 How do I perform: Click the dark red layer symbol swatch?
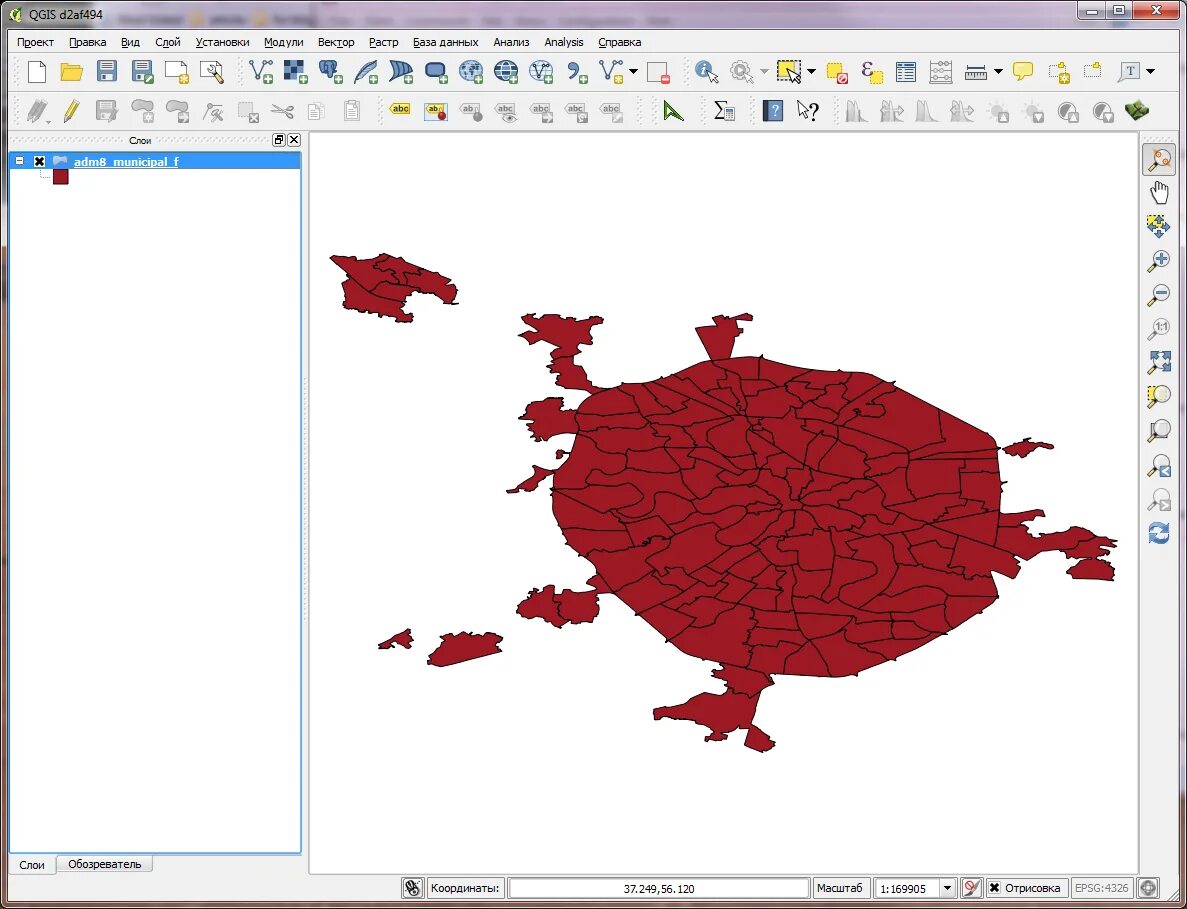(x=61, y=177)
